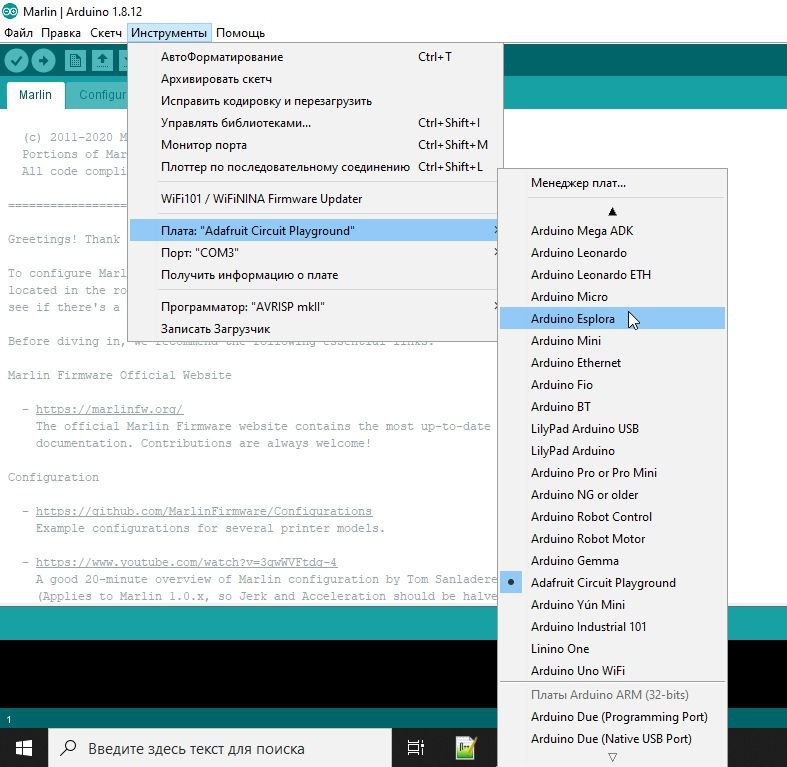Select Архивировать скетч
Screen dimensions: 787x767
[x=315, y=79]
